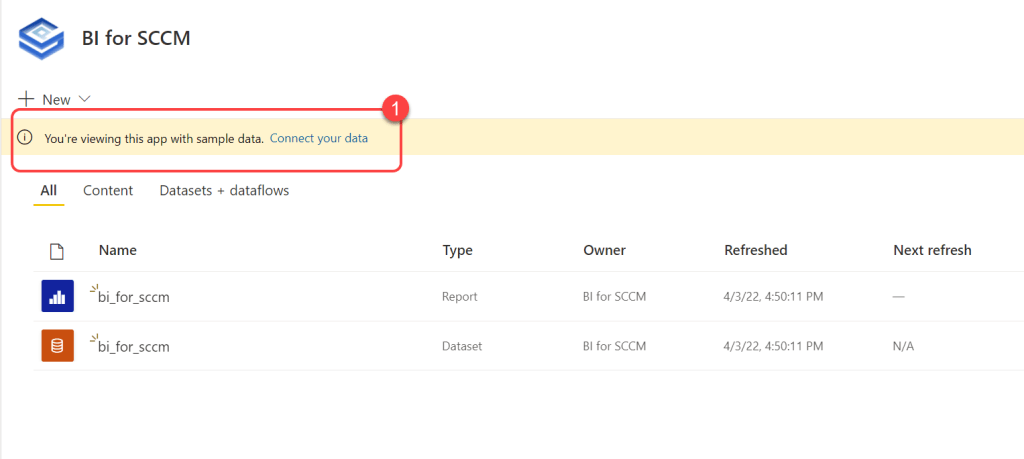Image resolution: width=1024 pixels, height=459 pixels.
Task: Click the BI for SCCM workspace logo
Action: click(x=42, y=39)
